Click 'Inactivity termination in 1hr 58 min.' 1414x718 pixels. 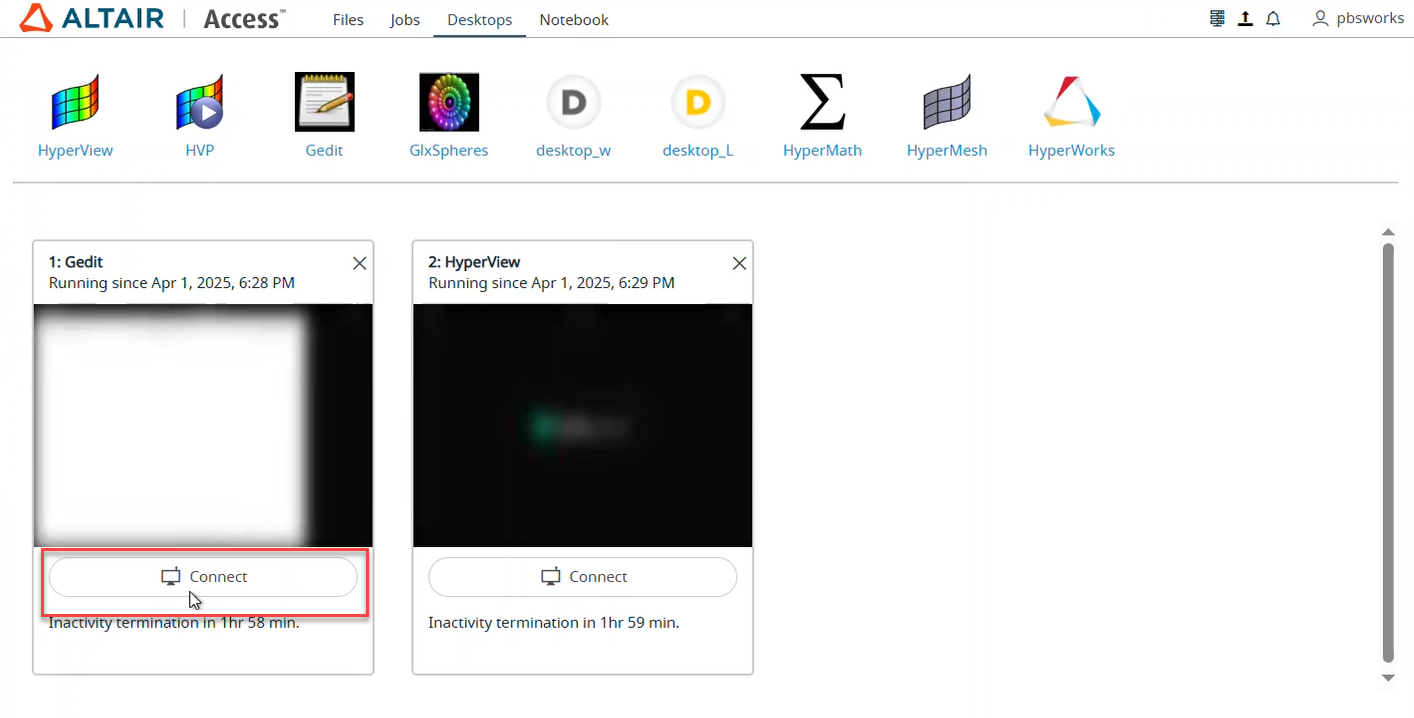coord(174,623)
